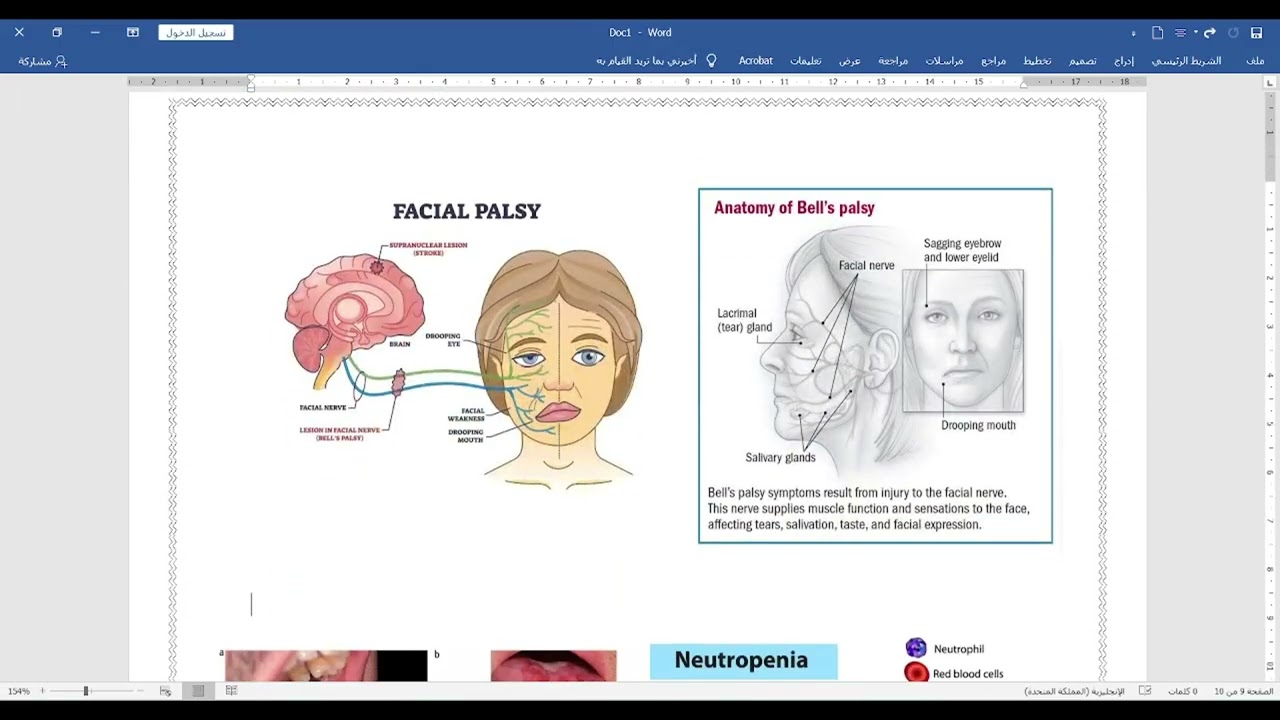Click the right indent marker on ruler
This screenshot has height=720, width=1280.
[1023, 85]
